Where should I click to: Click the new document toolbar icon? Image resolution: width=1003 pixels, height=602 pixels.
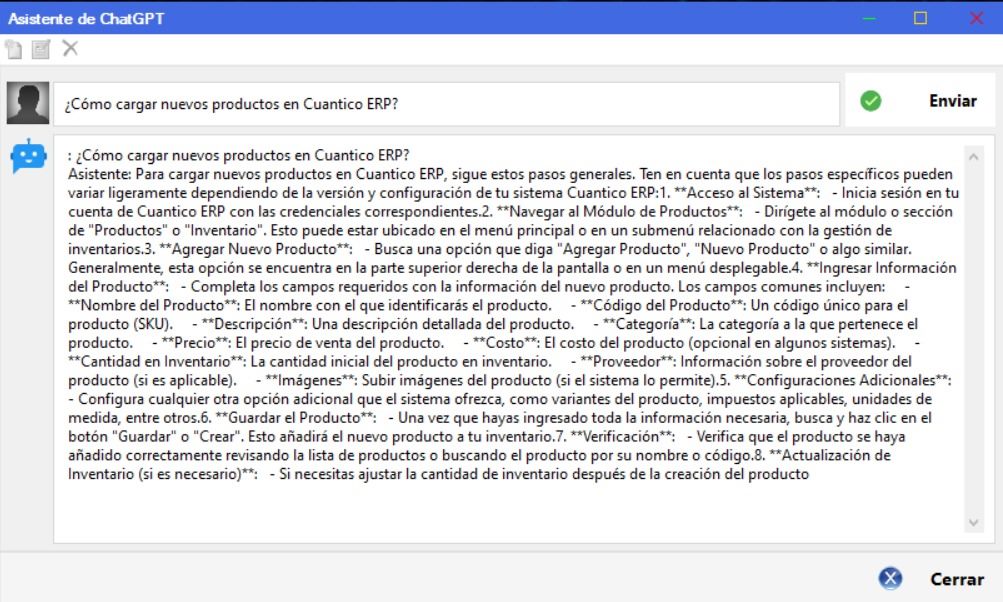[x=13, y=49]
